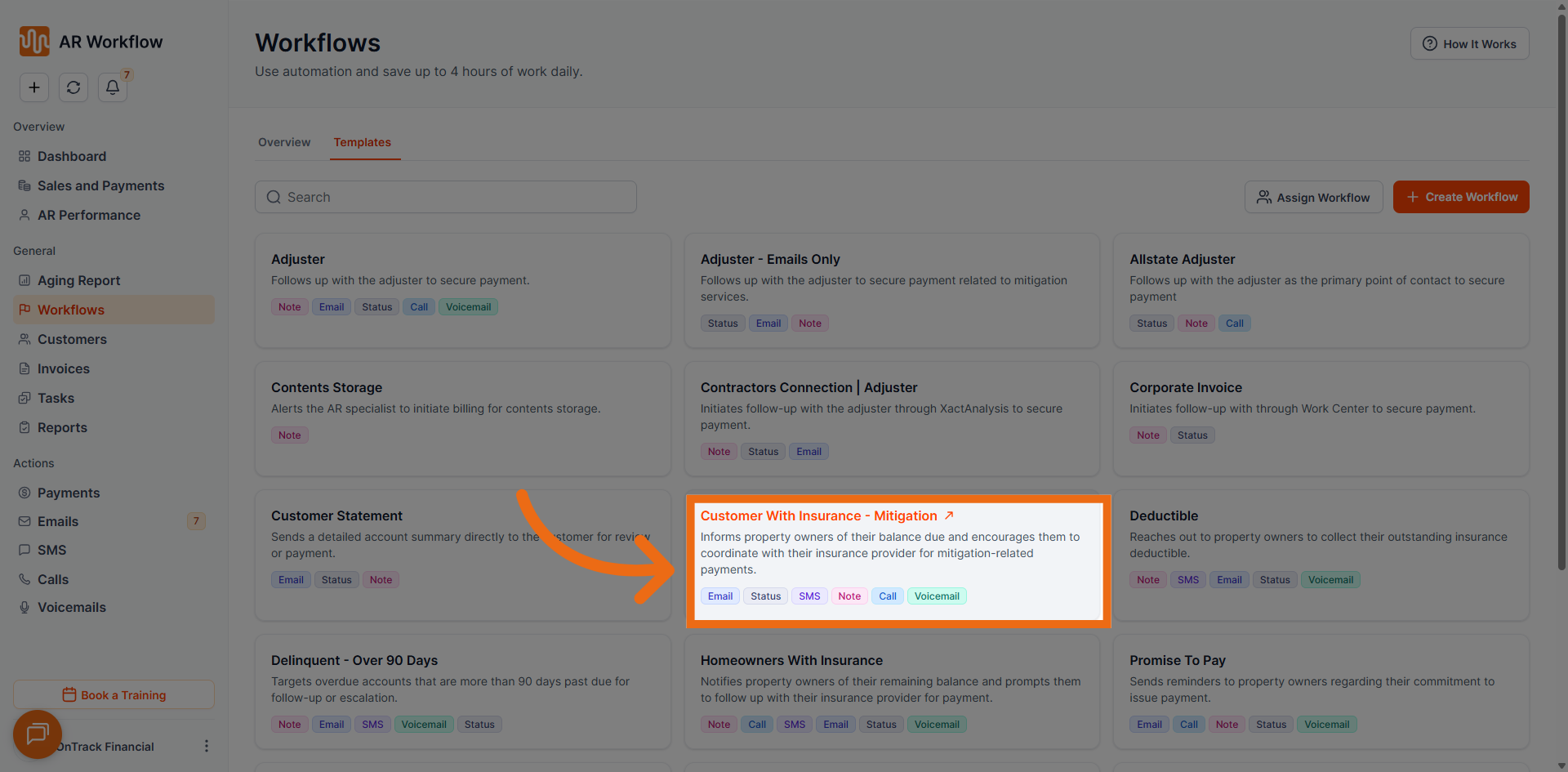This screenshot has width=1568, height=772.
Task: Click the plus add icon in sidebar
Action: (34, 87)
